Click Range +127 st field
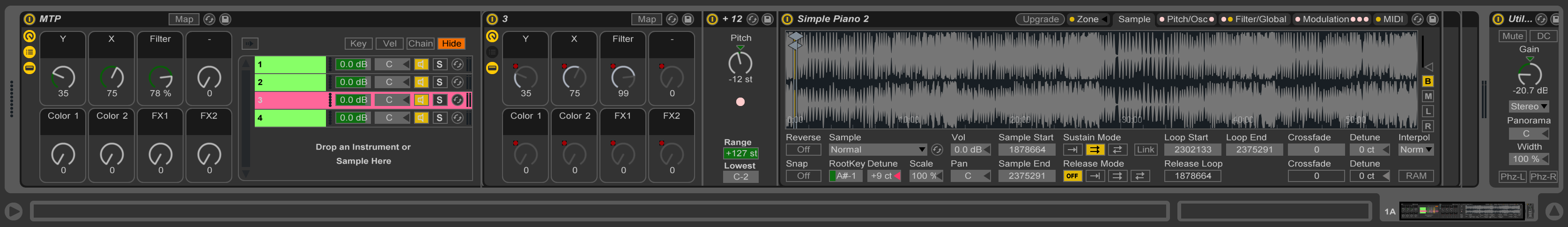The height and width of the screenshot is (227, 1568). click(x=741, y=154)
